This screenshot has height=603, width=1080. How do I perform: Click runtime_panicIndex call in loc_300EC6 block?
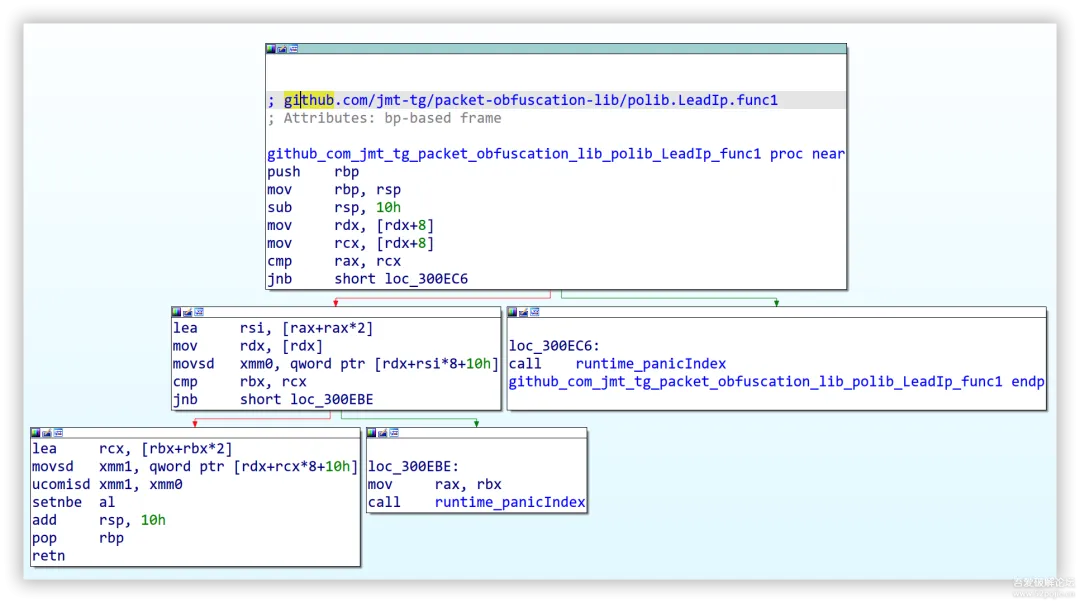coord(651,364)
